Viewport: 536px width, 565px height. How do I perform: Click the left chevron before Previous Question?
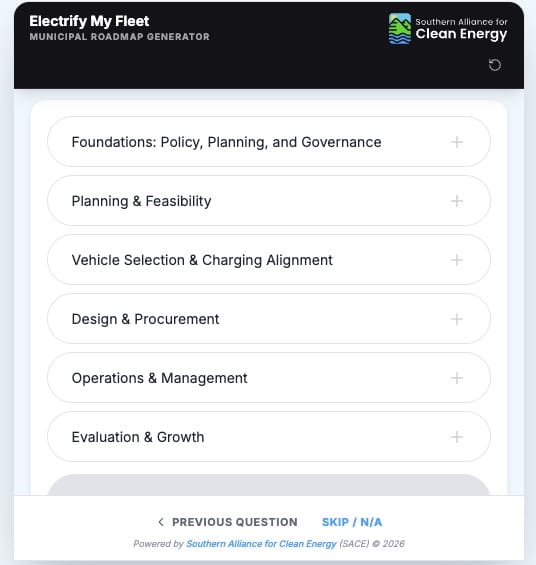161,522
